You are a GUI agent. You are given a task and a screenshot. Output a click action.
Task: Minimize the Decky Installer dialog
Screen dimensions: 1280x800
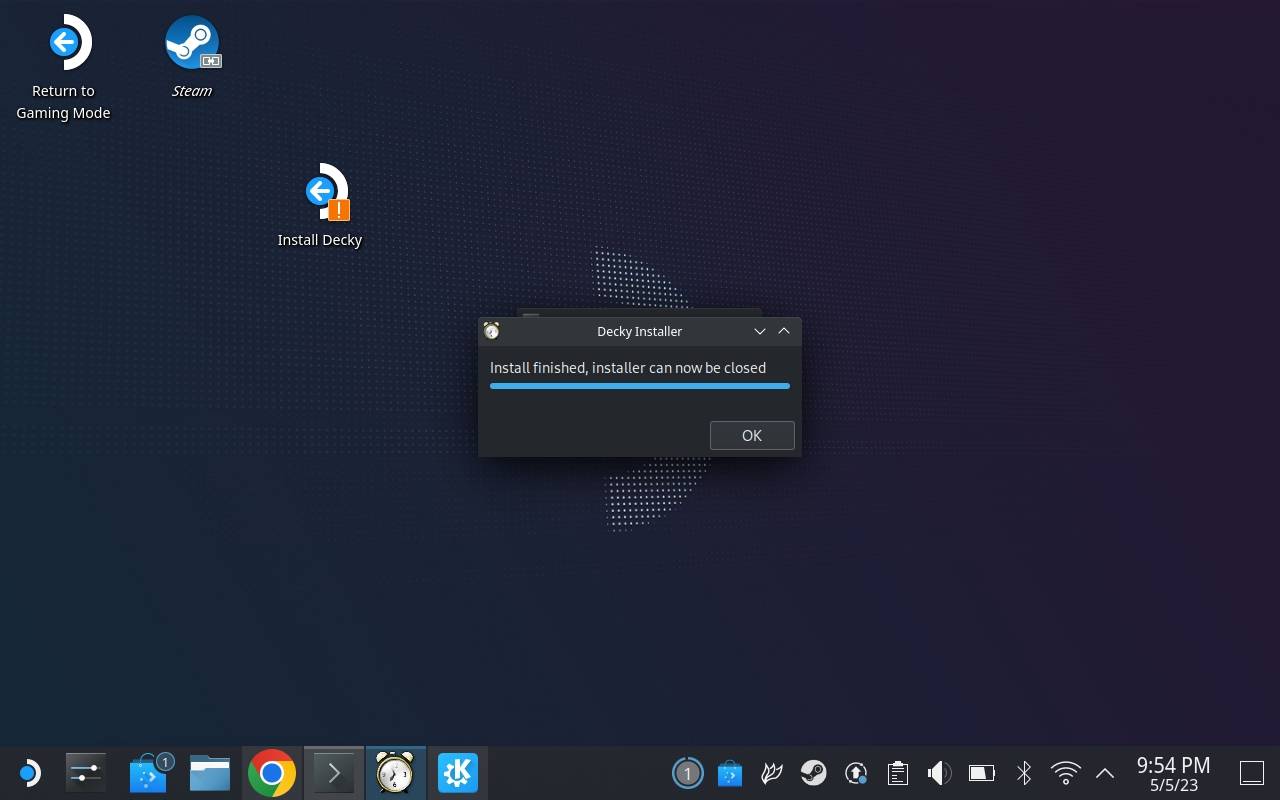click(759, 331)
